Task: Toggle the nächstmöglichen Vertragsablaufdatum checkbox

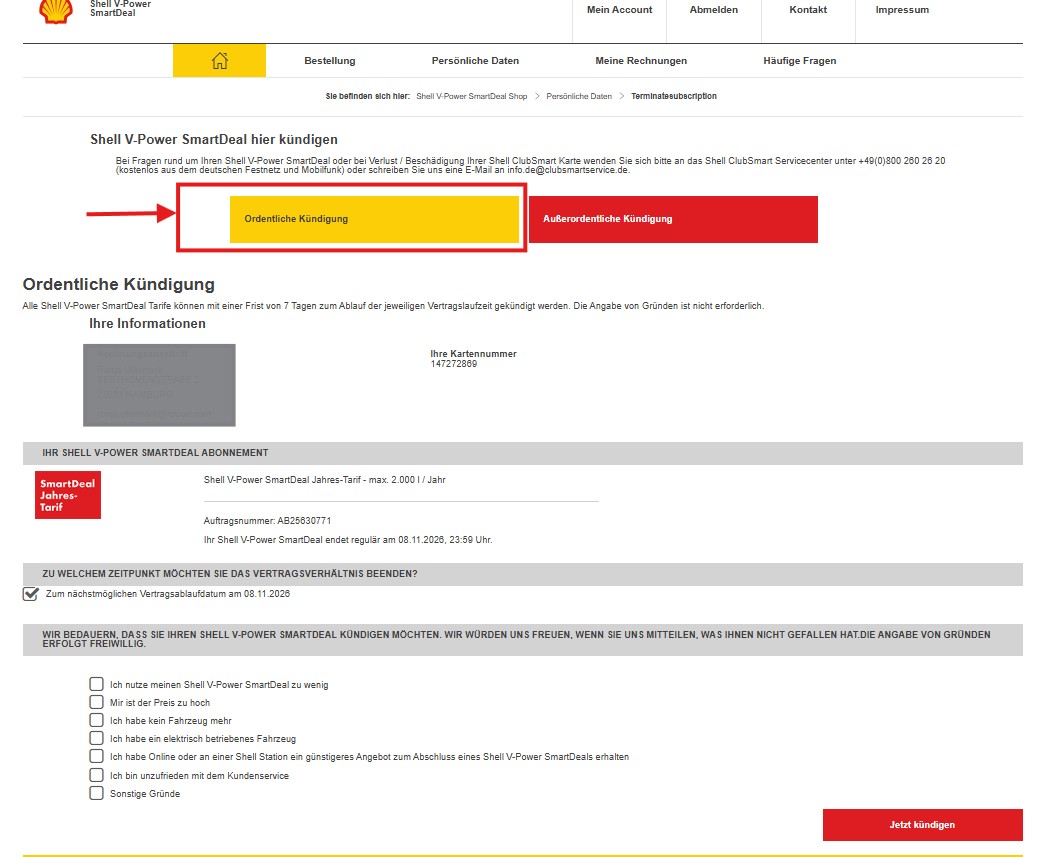Action: tap(30, 594)
